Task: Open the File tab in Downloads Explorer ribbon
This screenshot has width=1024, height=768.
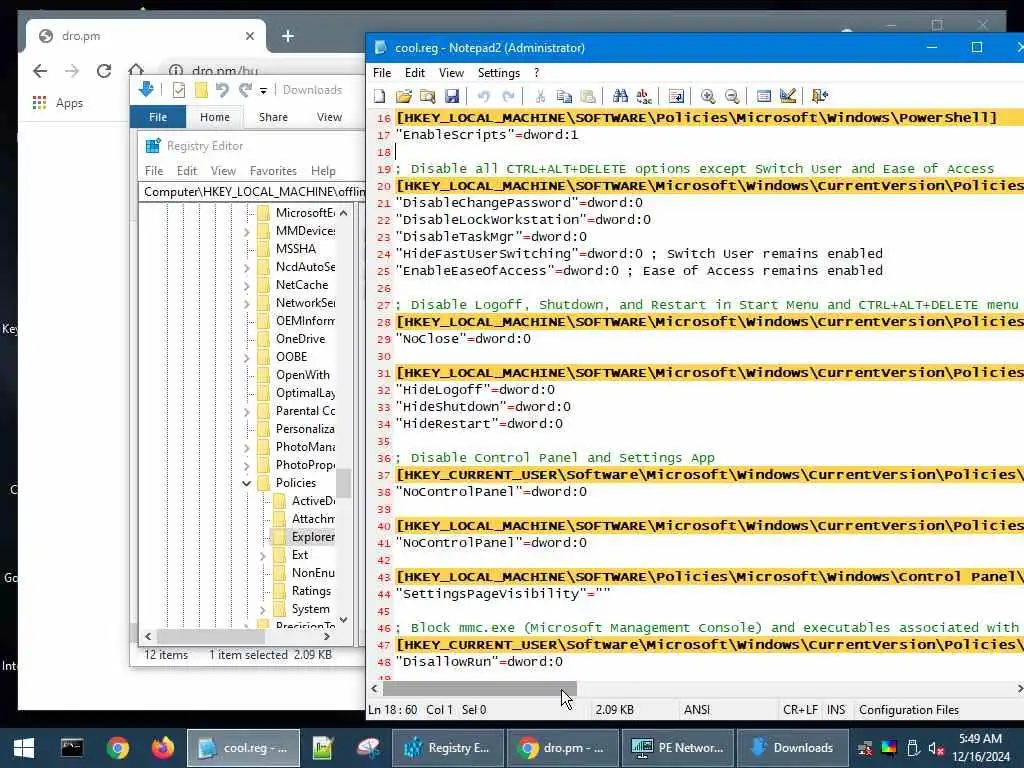Action: [x=158, y=117]
